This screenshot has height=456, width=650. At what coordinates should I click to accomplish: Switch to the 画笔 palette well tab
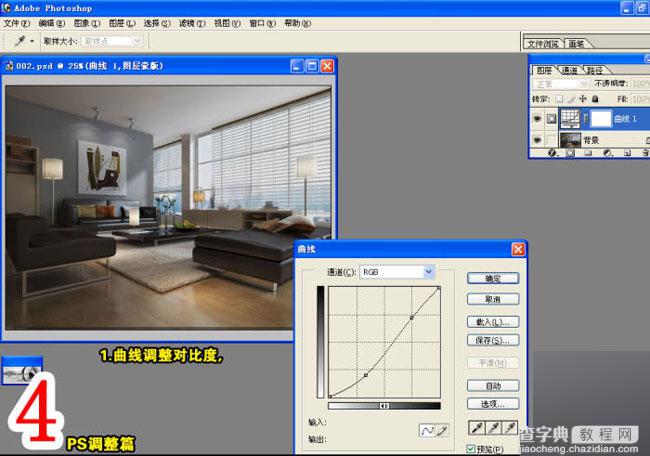tap(576, 44)
